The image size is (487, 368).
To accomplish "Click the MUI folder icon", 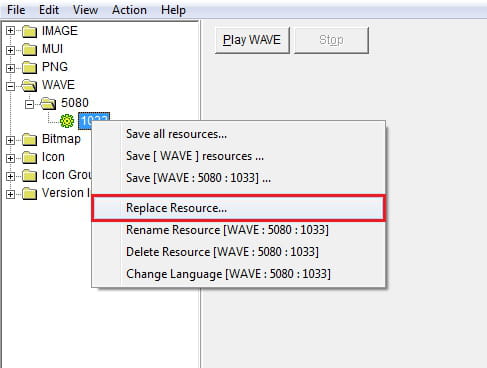I will point(29,50).
